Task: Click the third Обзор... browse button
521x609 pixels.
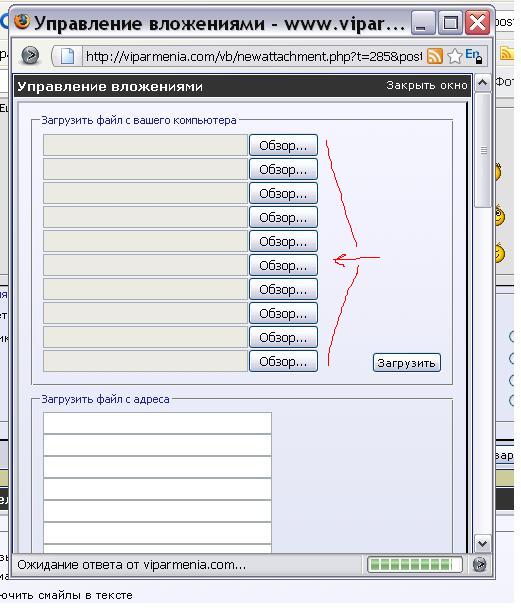Action: (283, 193)
